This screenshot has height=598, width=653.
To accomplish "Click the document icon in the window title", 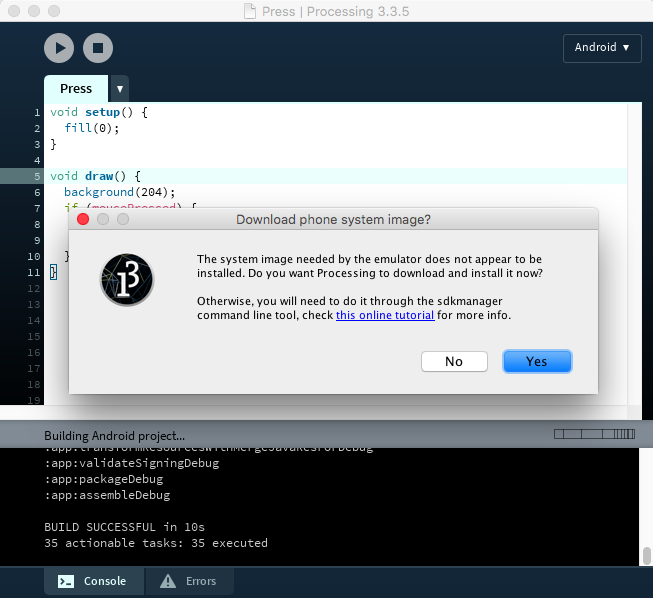I will pos(250,11).
